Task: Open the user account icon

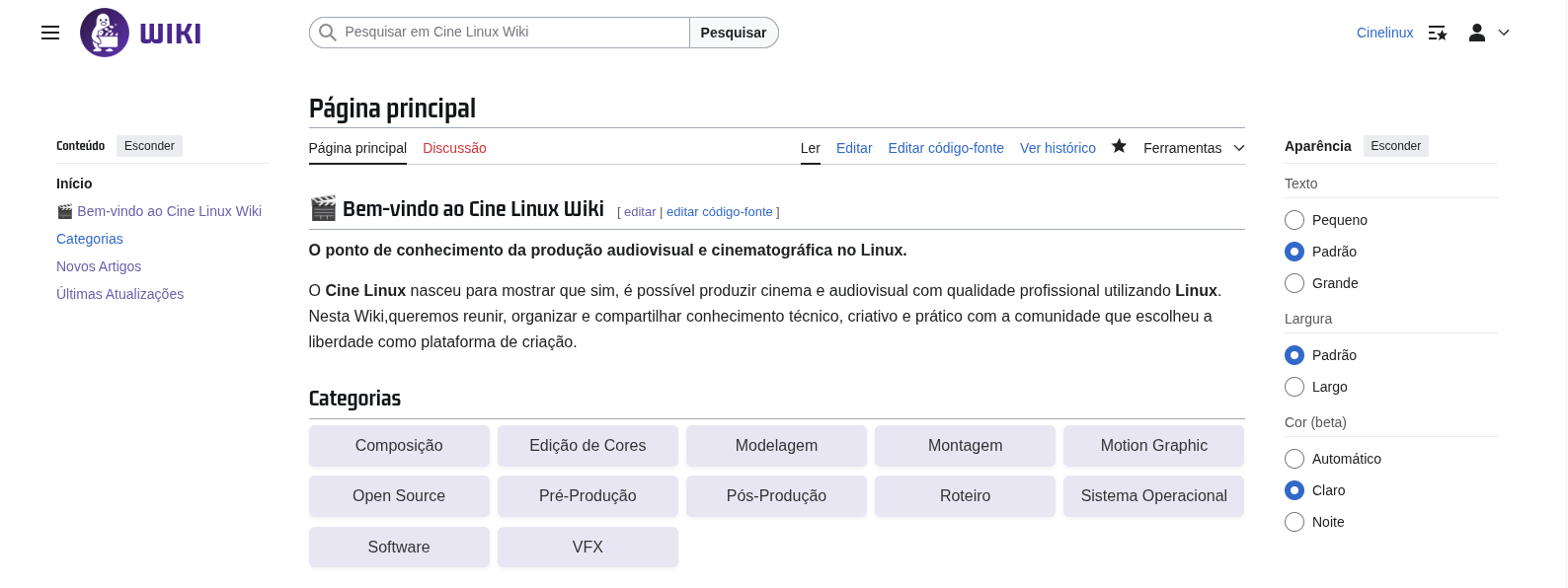Action: (1477, 33)
